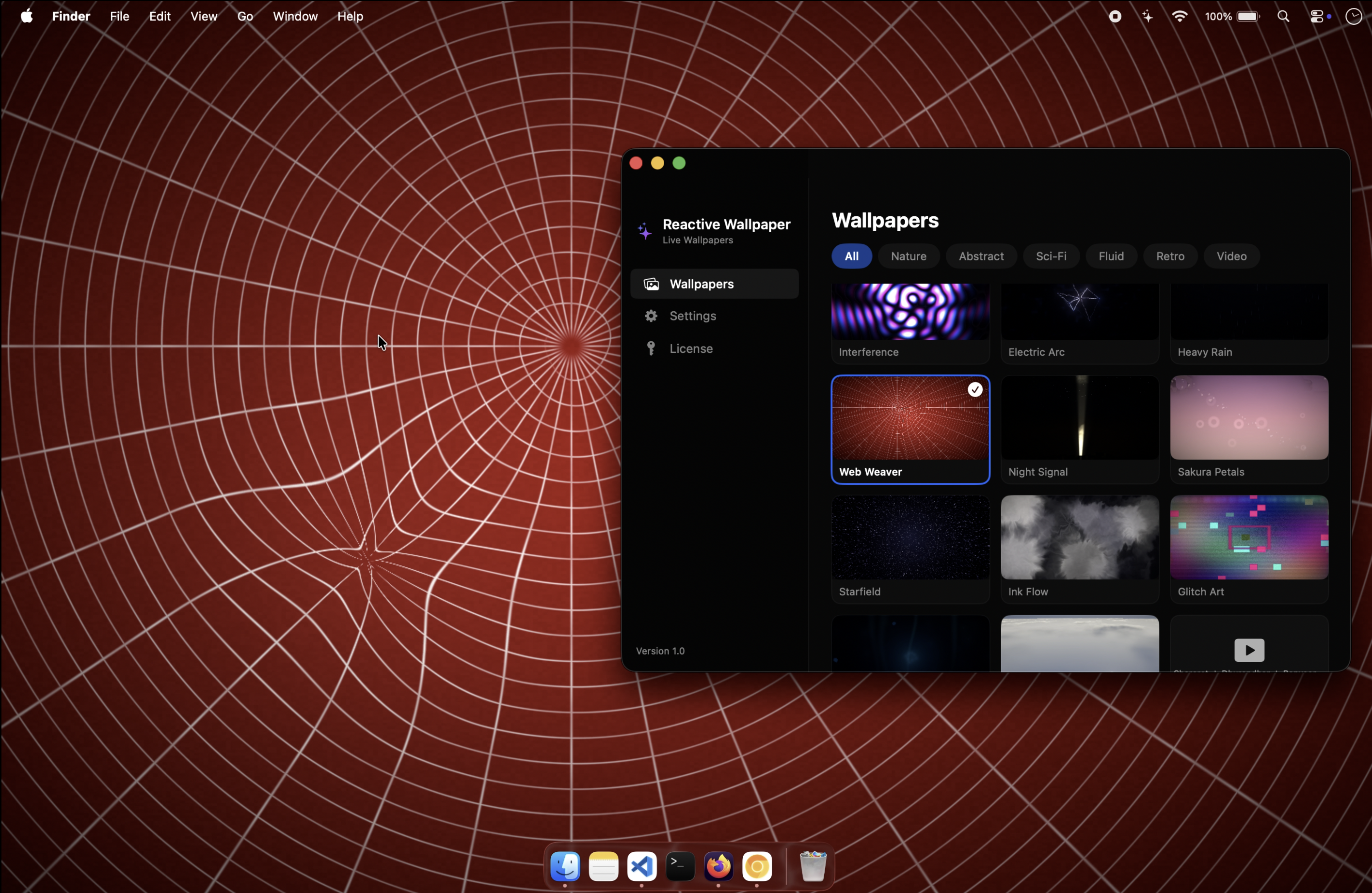Open the View menu

(x=203, y=16)
